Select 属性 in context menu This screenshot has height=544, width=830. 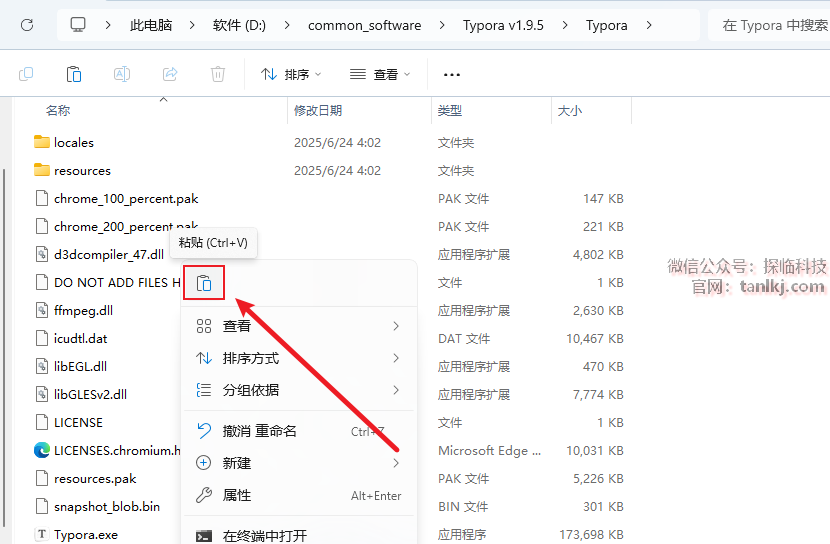click(x=299, y=495)
